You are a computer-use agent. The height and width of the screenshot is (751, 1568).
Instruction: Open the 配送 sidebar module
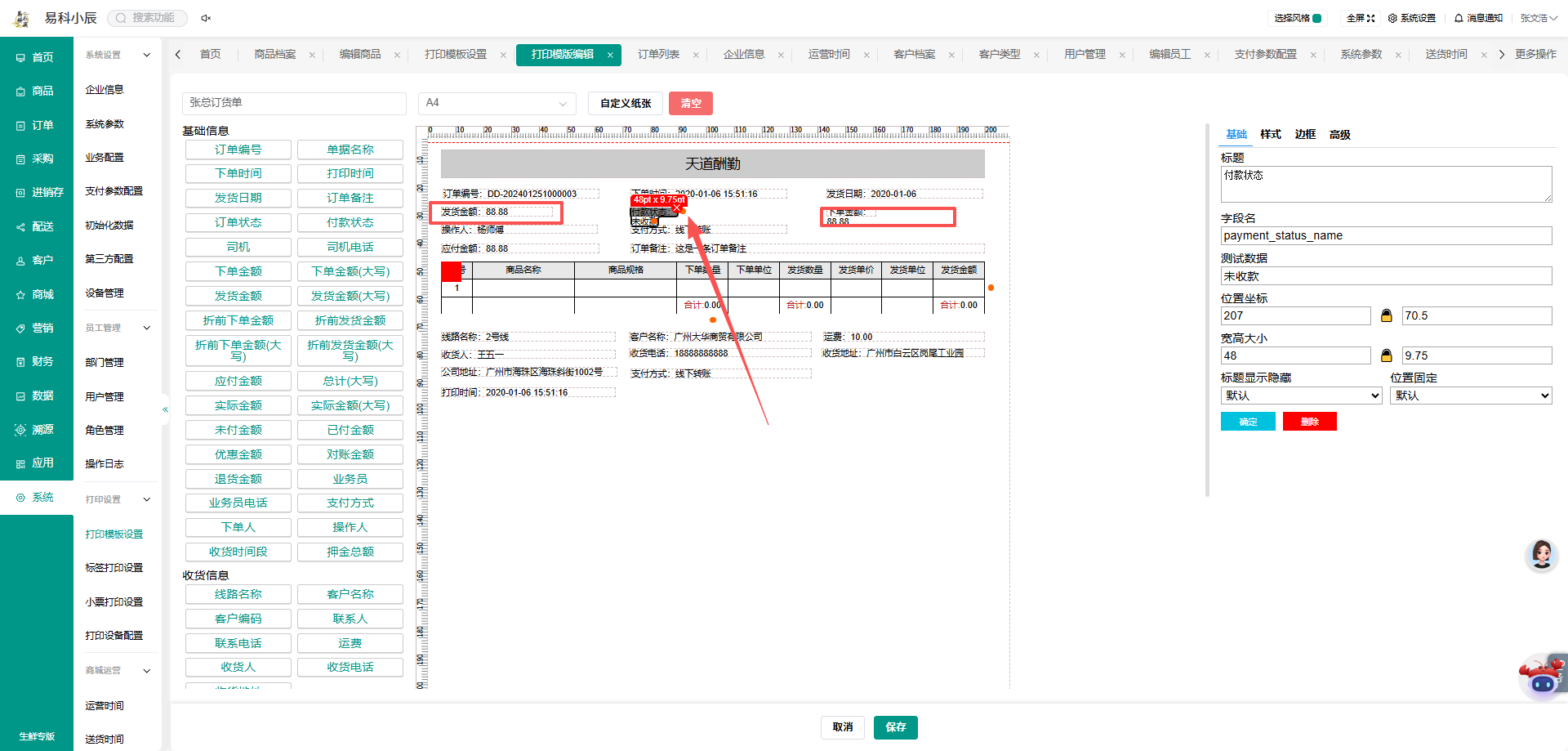coord(36,226)
